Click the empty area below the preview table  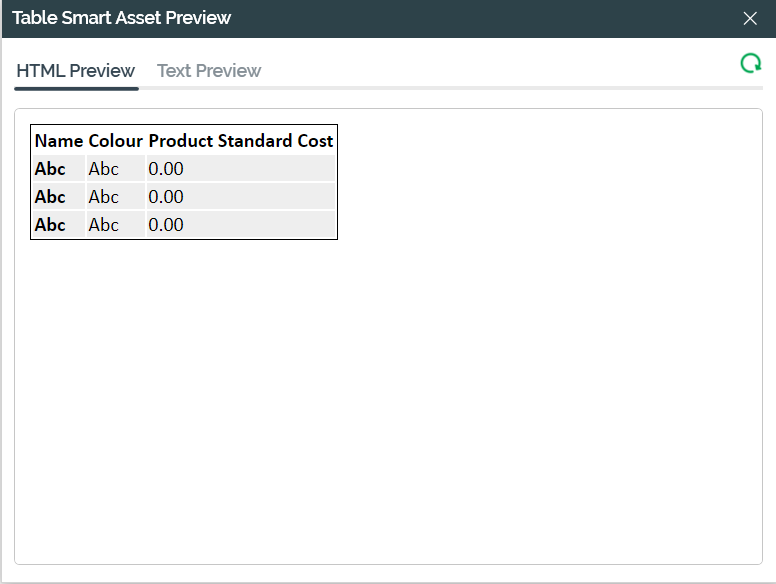[x=388, y=400]
